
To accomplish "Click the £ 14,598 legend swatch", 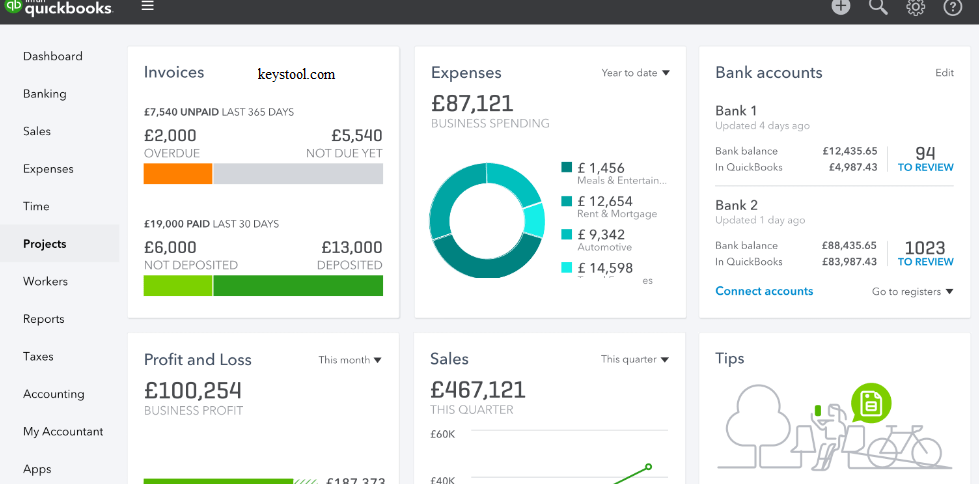I will 566,268.
